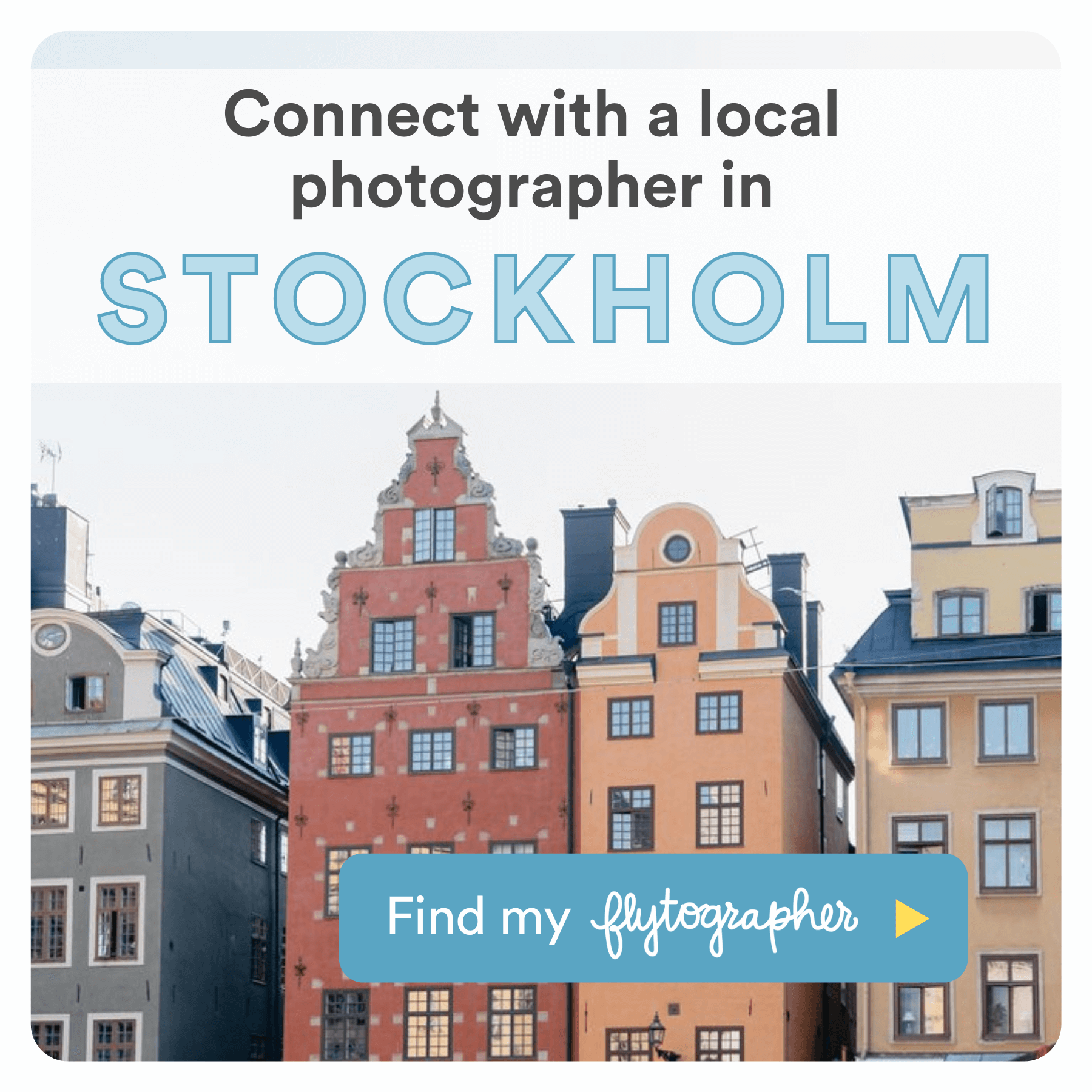This screenshot has width=1092, height=1092.
Task: Click the Find my flytographer button
Action: pyautogui.click(x=653, y=917)
